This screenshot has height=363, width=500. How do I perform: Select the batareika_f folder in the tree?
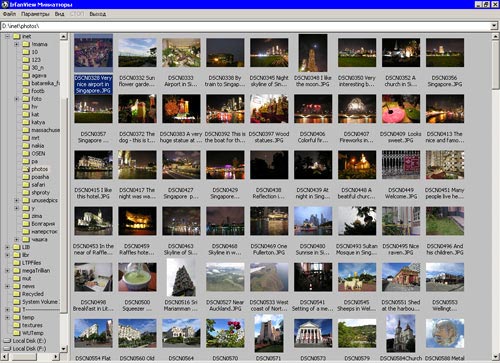[x=45, y=83]
